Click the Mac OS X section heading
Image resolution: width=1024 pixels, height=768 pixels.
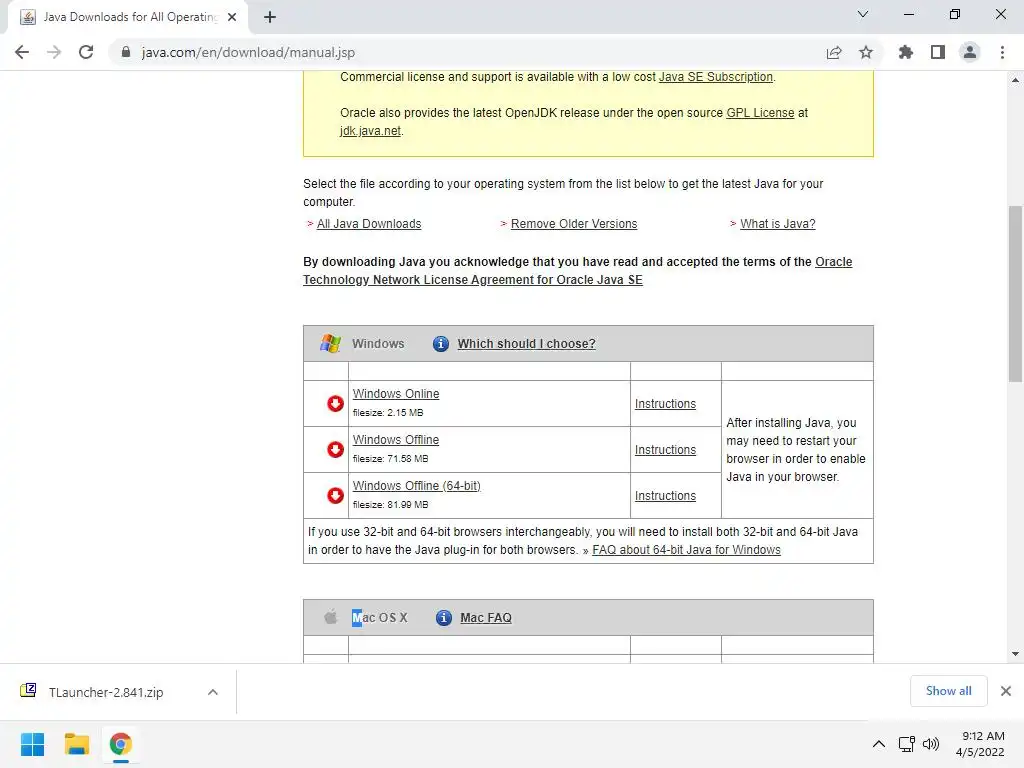point(379,617)
